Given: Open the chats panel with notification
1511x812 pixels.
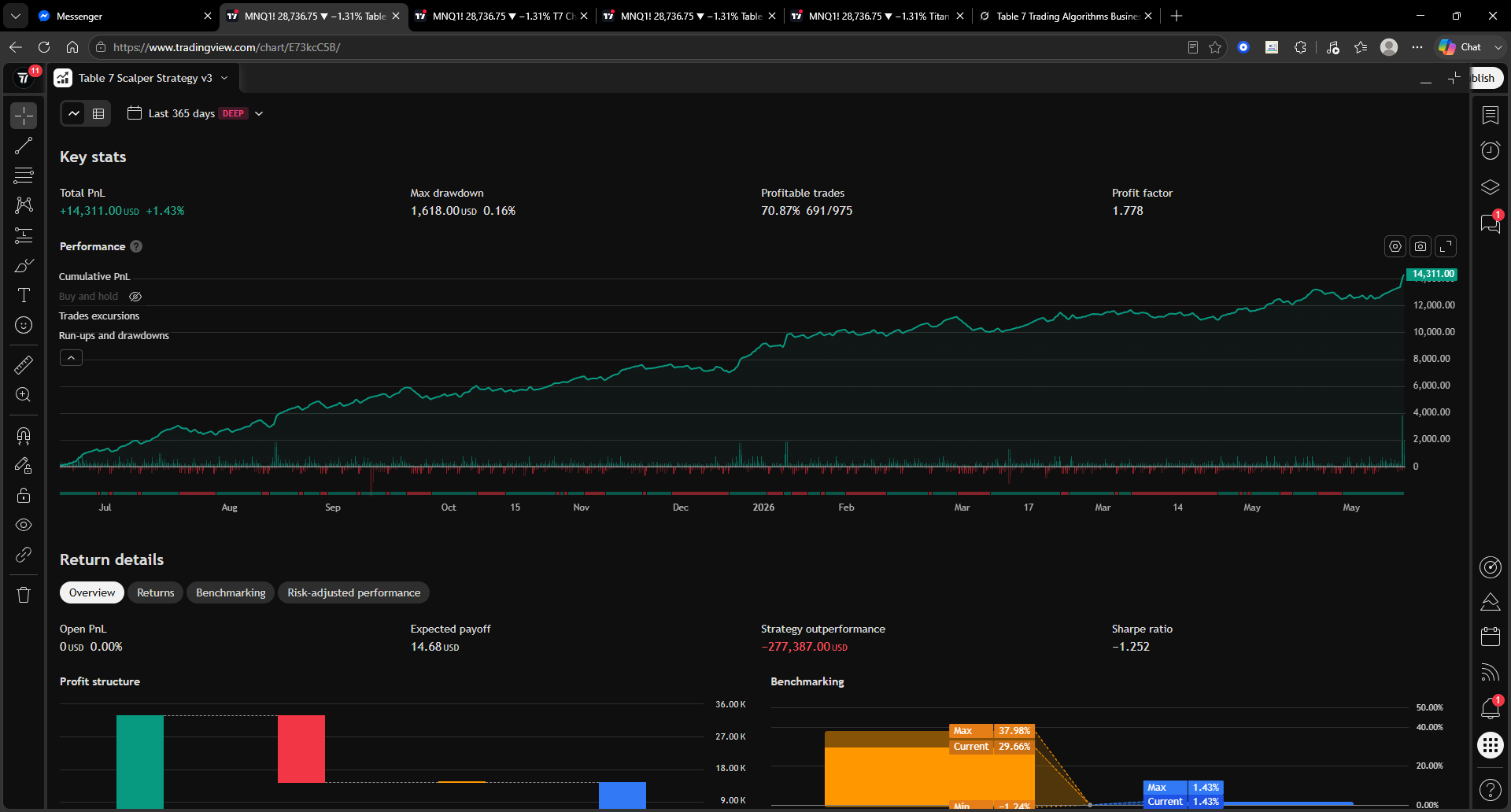Looking at the screenshot, I should tap(1491, 223).
